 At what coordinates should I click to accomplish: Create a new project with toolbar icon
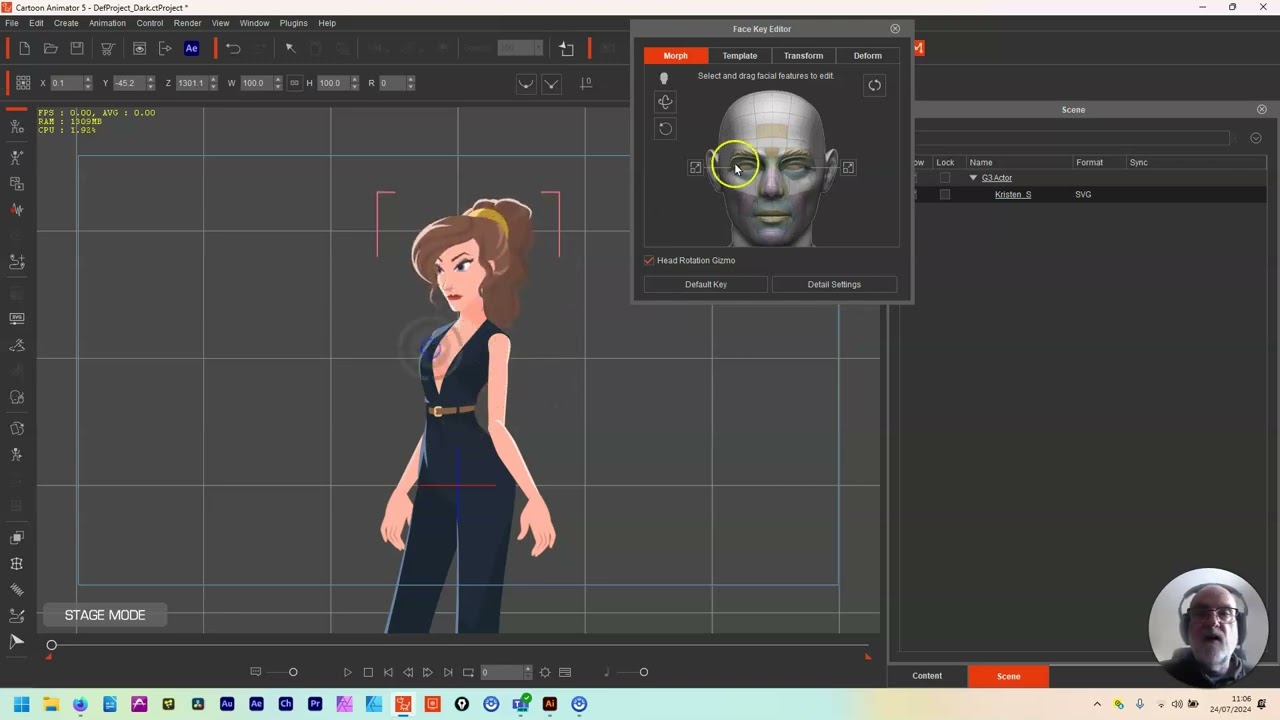tap(24, 48)
